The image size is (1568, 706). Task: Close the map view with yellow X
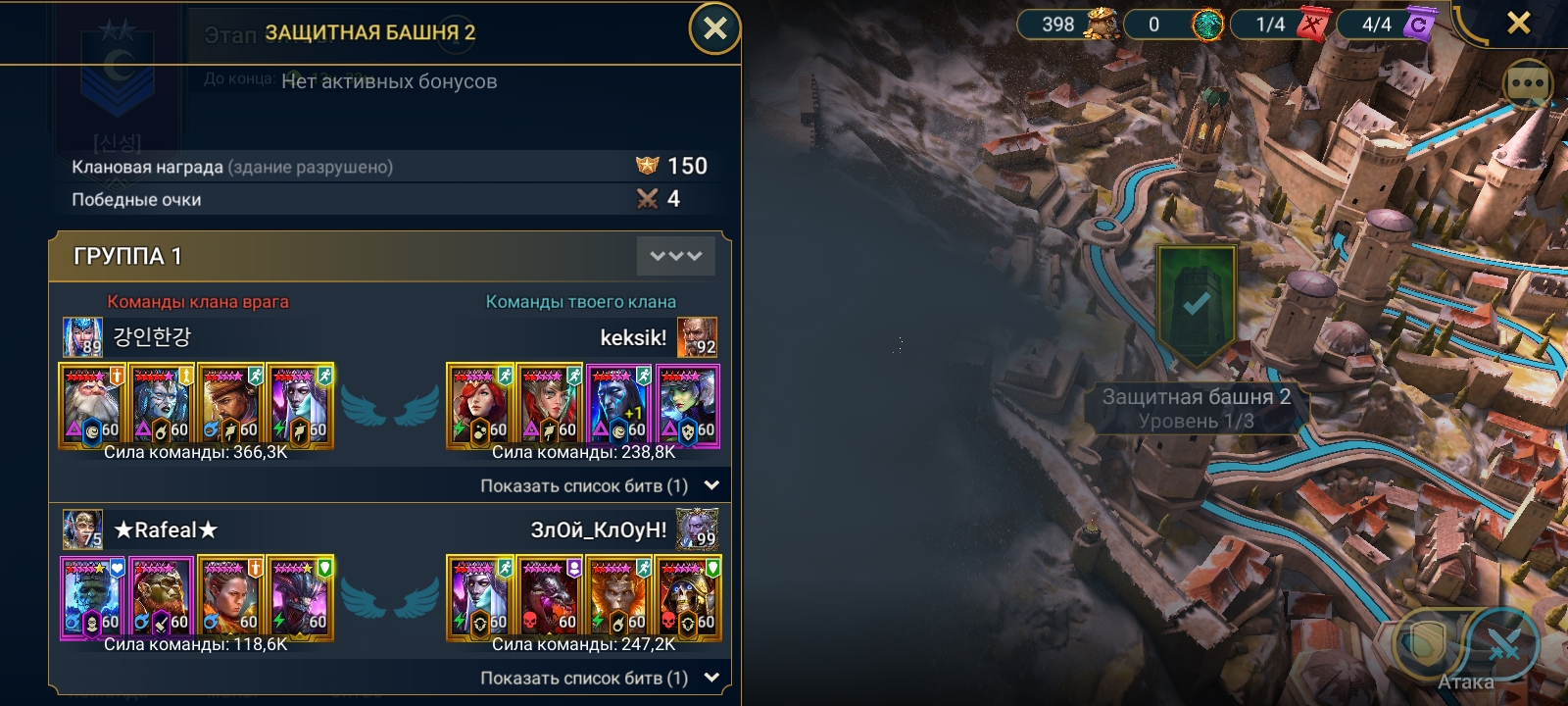point(1519,23)
